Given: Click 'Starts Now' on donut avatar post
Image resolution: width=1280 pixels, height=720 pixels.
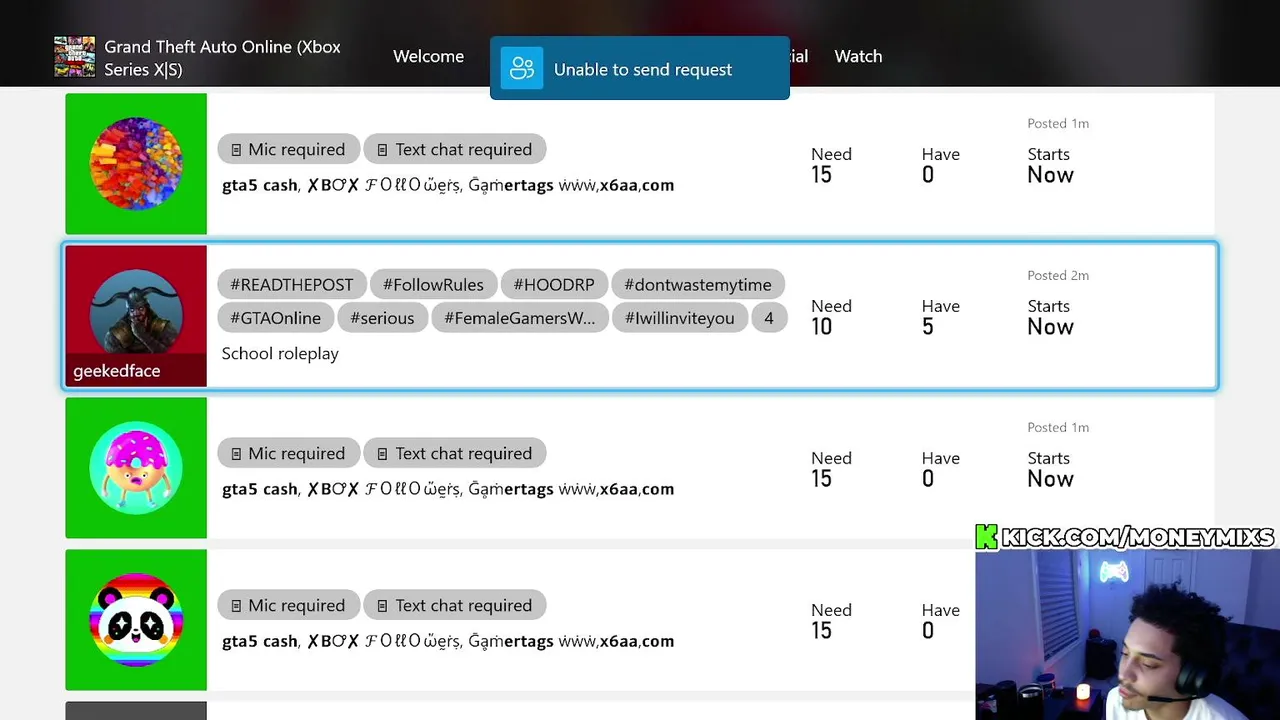Looking at the screenshot, I should 1050,469.
